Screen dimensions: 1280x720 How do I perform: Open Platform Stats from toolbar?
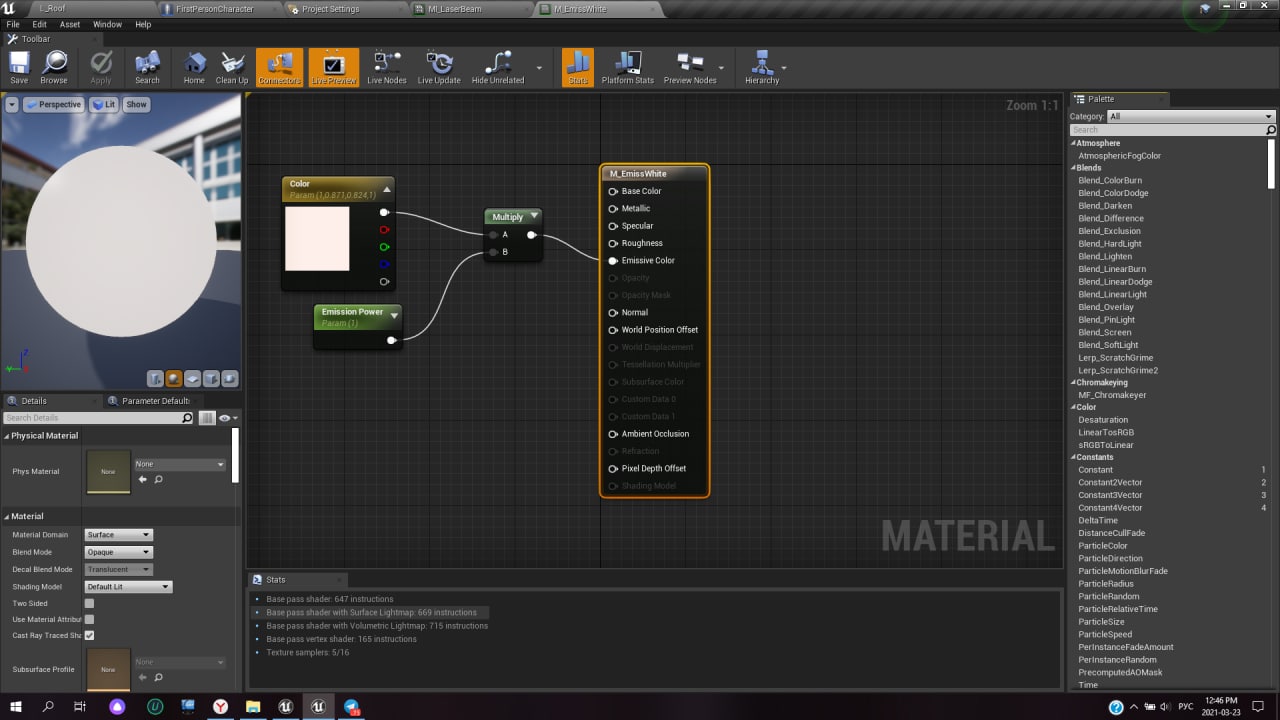click(627, 67)
